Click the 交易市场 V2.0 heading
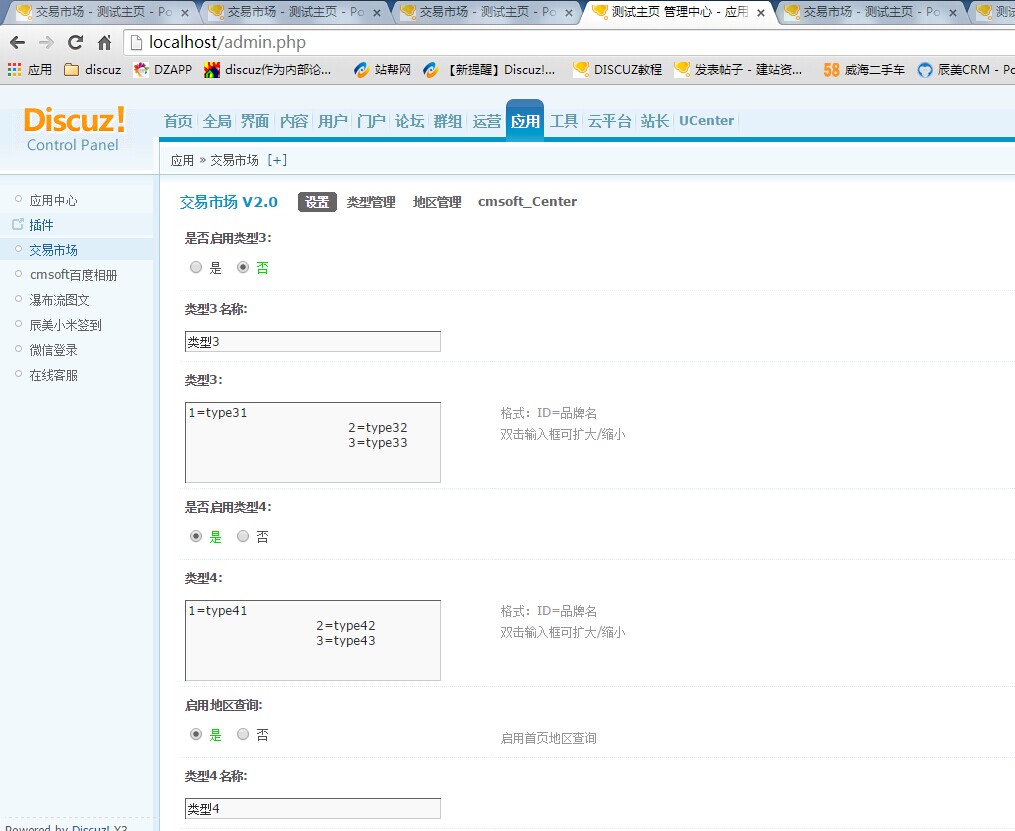 [229, 202]
